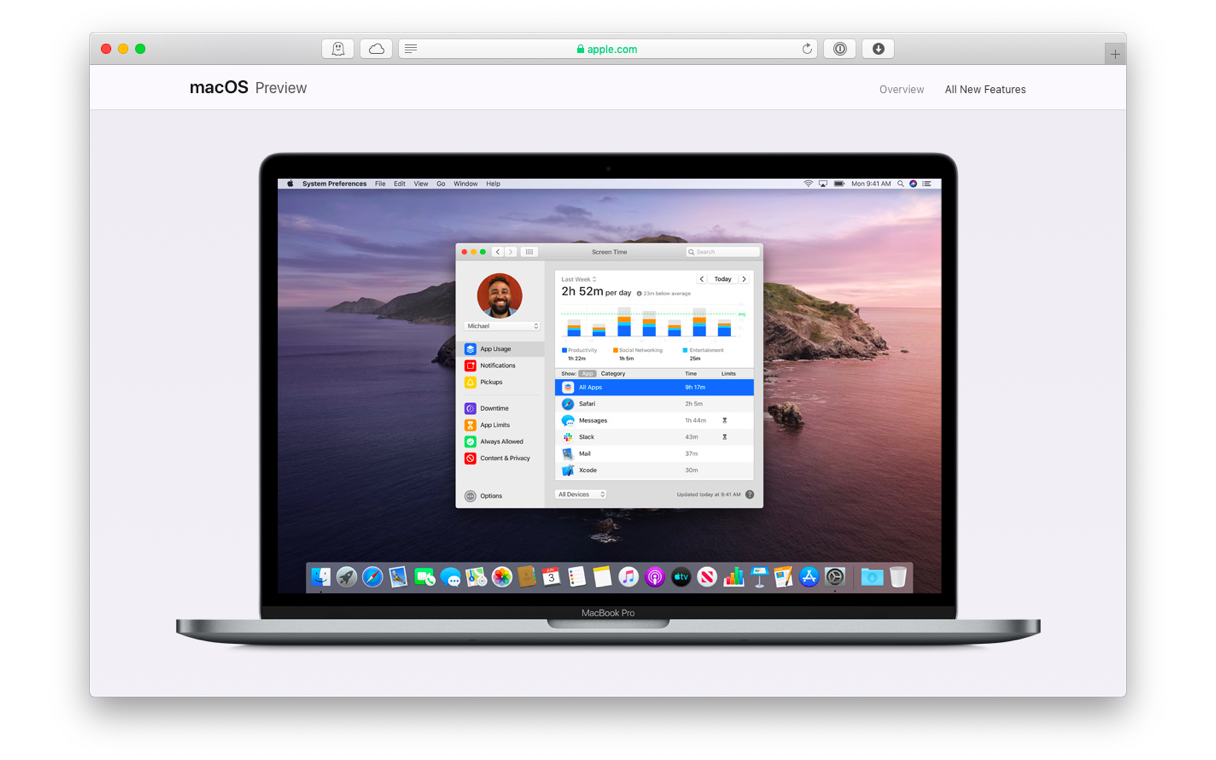
Task: Open Notification Center list icon
Action: point(927,184)
